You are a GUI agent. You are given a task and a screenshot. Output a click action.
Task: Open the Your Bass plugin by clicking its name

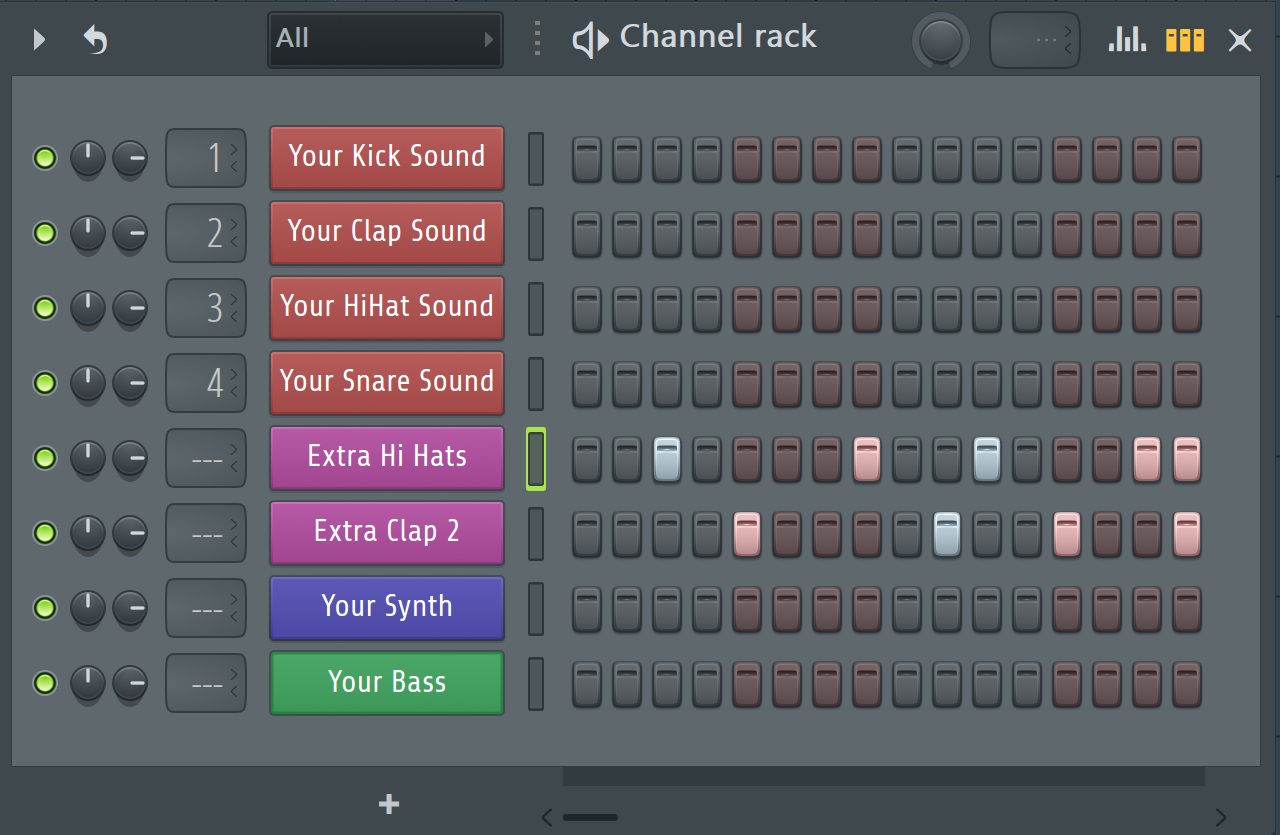386,682
